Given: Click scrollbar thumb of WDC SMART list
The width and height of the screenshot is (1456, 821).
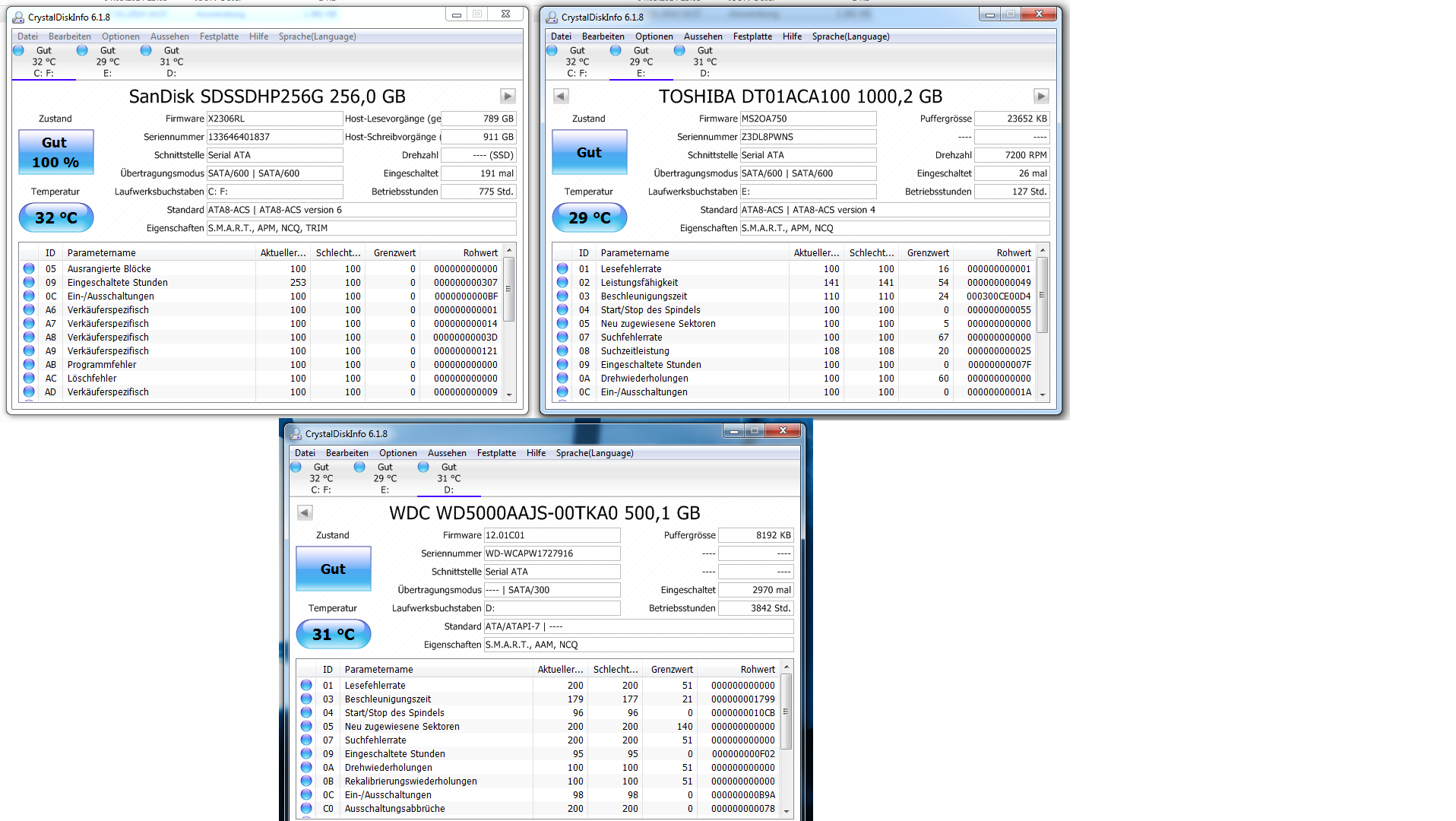Looking at the screenshot, I should (x=787, y=712).
